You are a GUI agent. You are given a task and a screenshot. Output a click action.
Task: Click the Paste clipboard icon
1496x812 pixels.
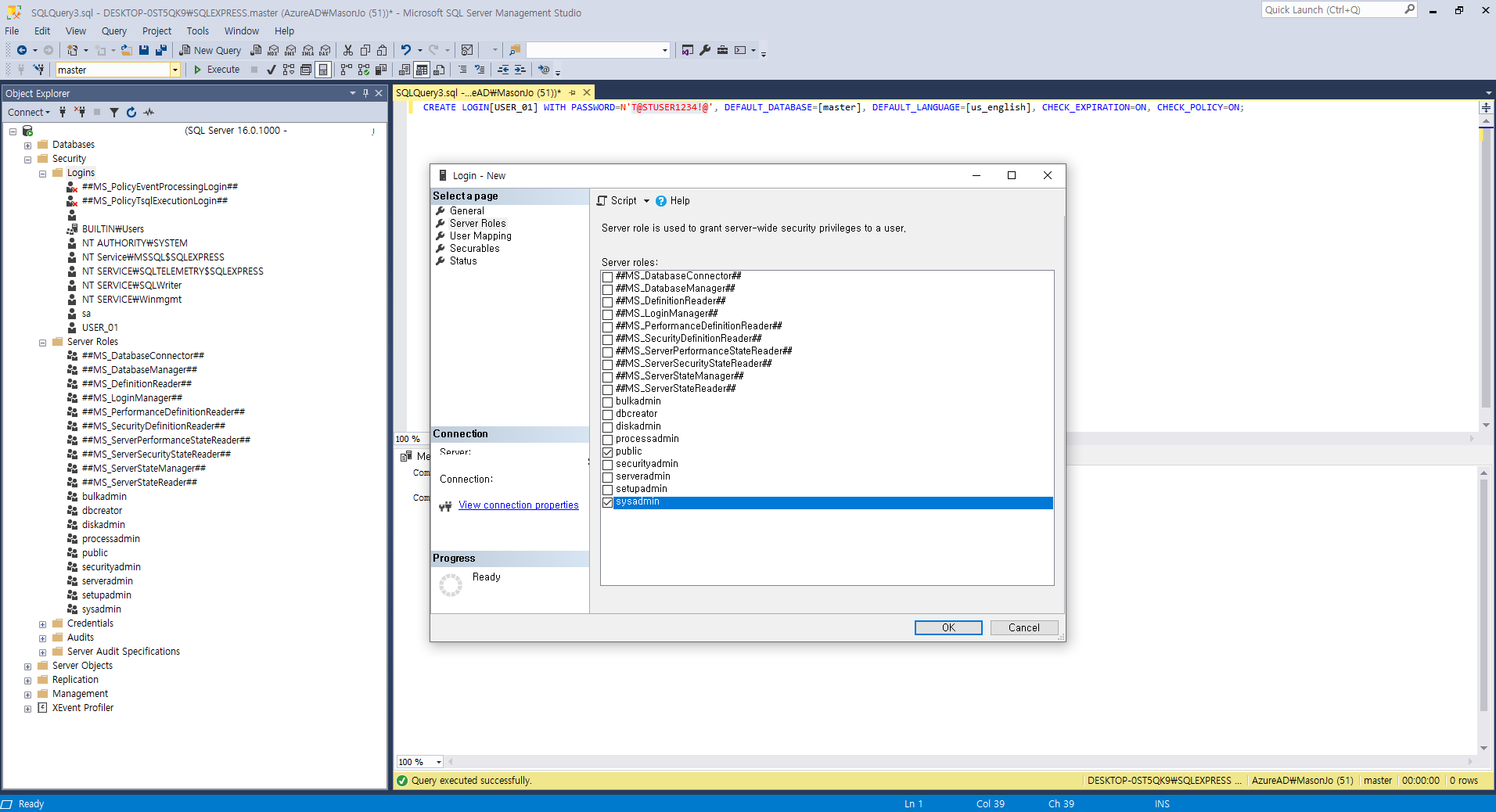(382, 50)
